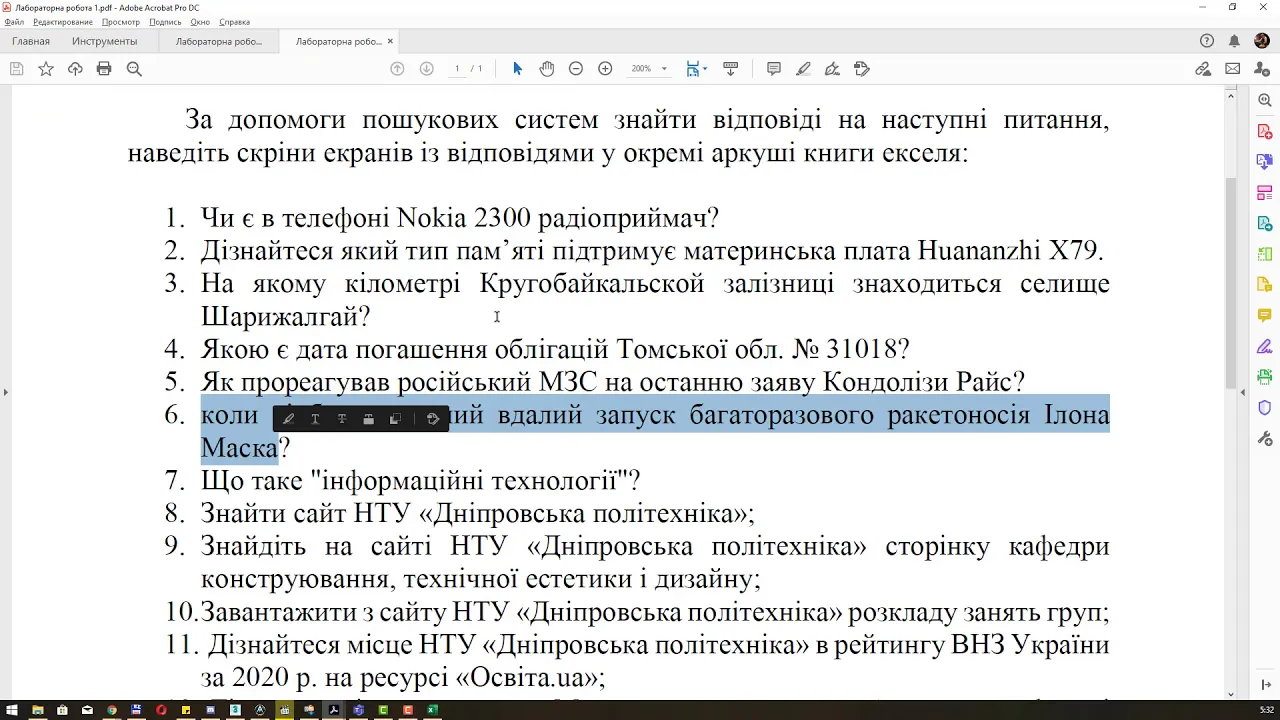The image size is (1280, 720).
Task: Edit text and images in floating toolbar
Action: [433, 419]
